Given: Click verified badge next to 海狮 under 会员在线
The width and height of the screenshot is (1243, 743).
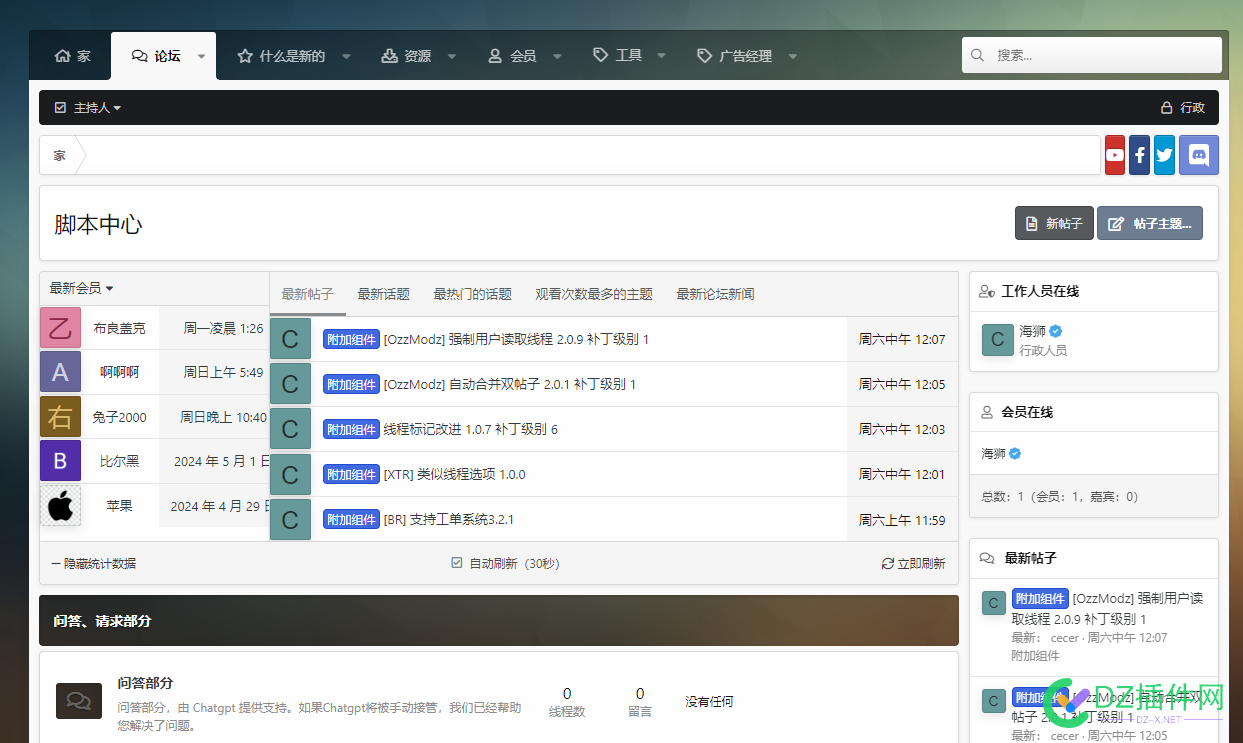Looking at the screenshot, I should pyautogui.click(x=1015, y=453).
